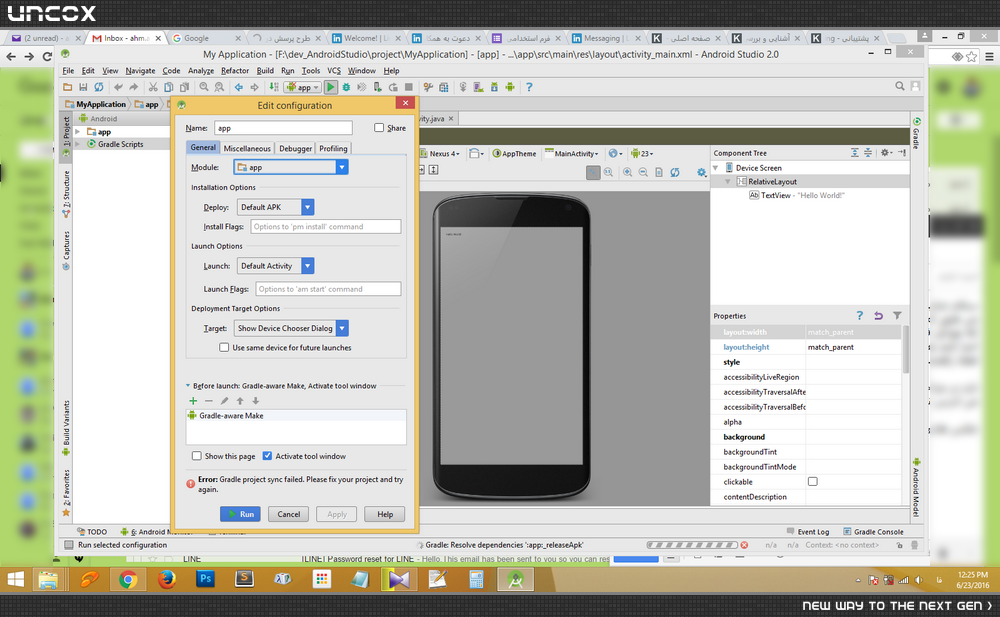Open Project Structure toolbar icon
This screenshot has height=617, width=1000.
[444, 87]
